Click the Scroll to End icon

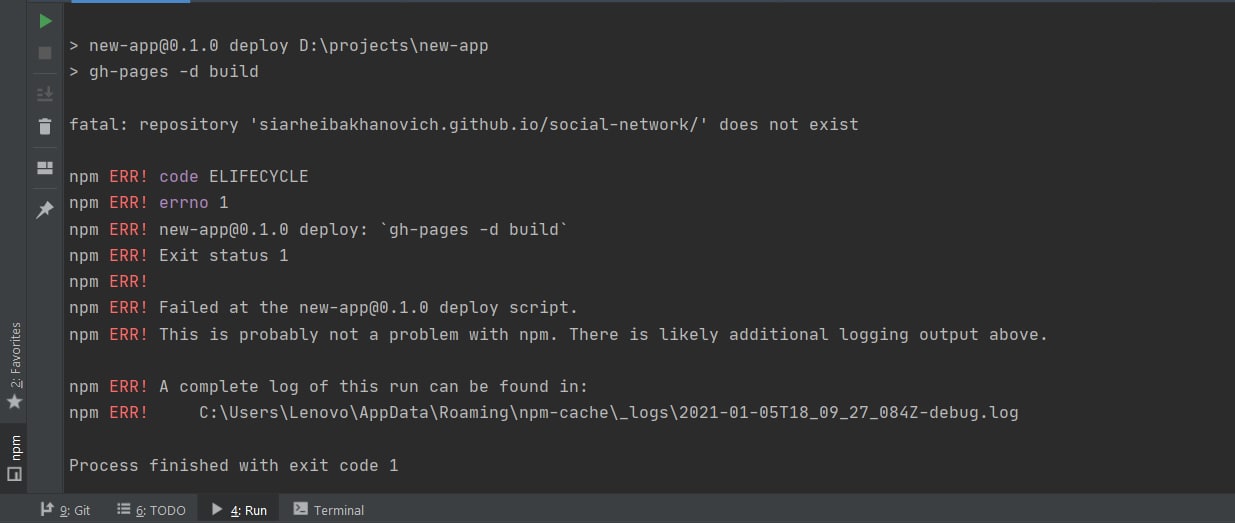click(45, 93)
